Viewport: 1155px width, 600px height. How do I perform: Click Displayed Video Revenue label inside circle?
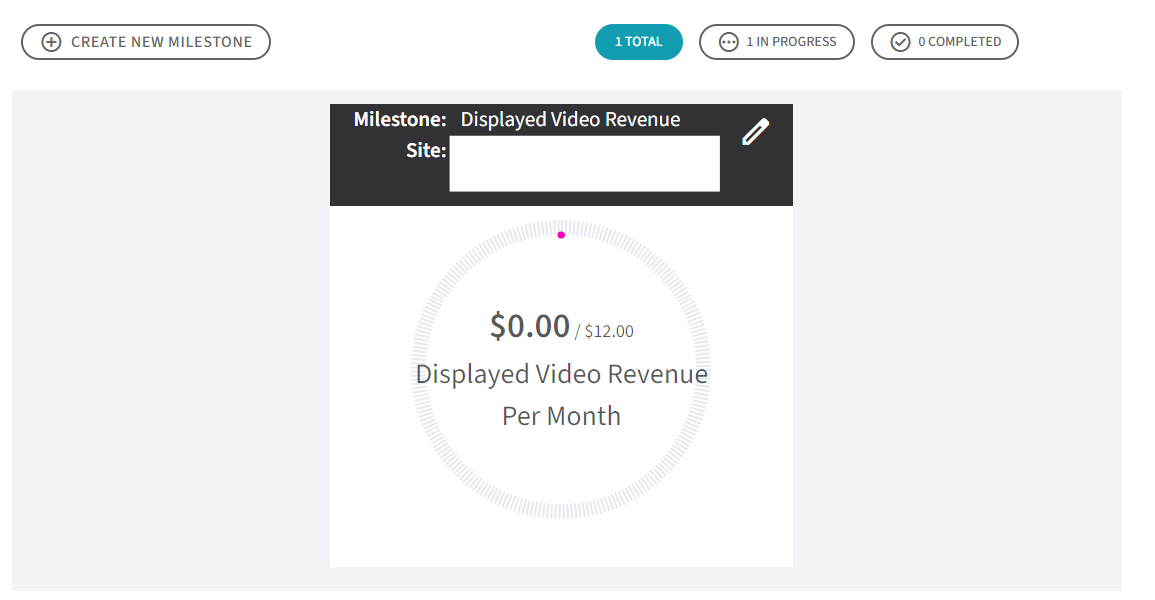561,374
